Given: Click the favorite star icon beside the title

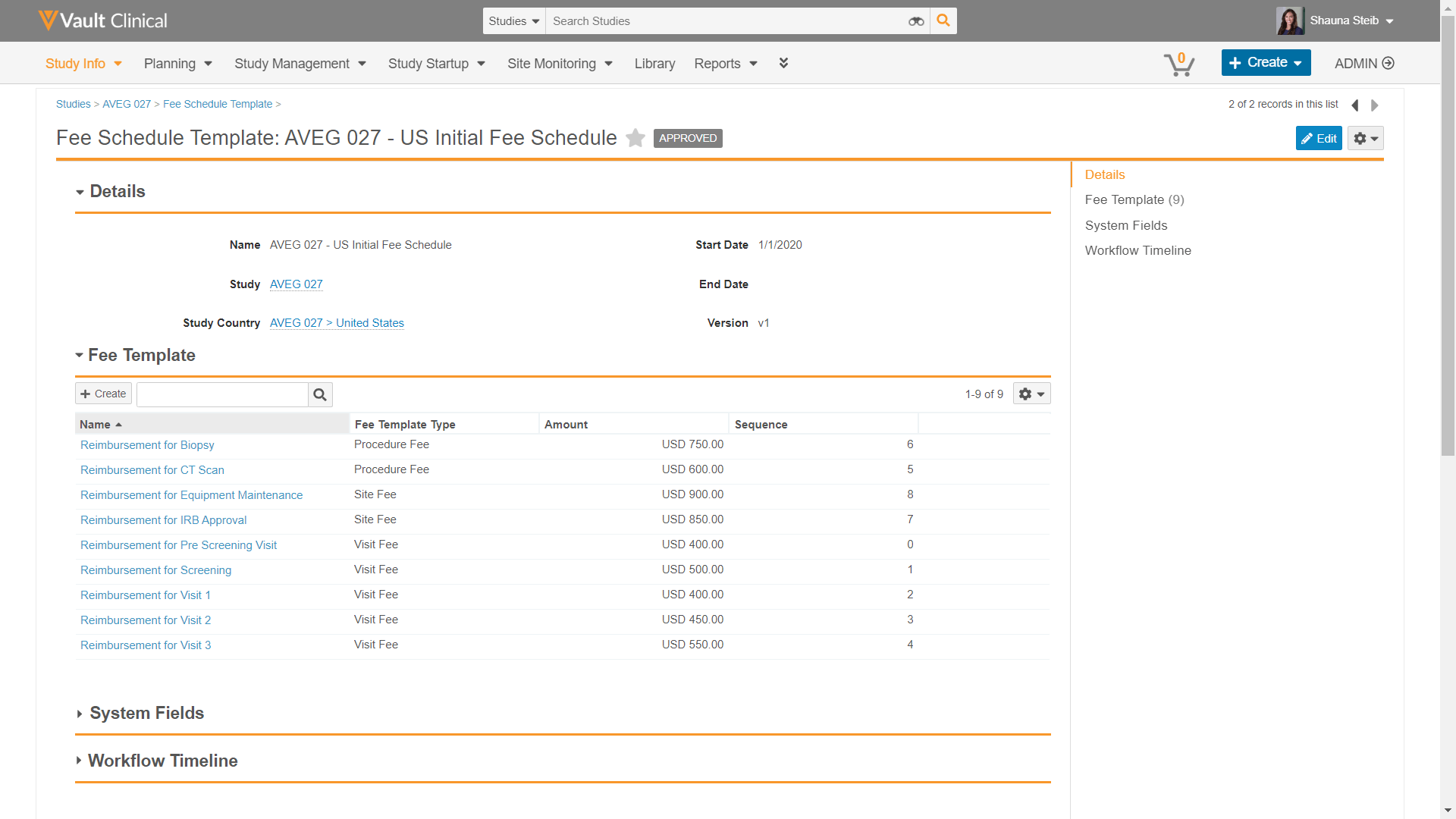Looking at the screenshot, I should pyautogui.click(x=635, y=138).
